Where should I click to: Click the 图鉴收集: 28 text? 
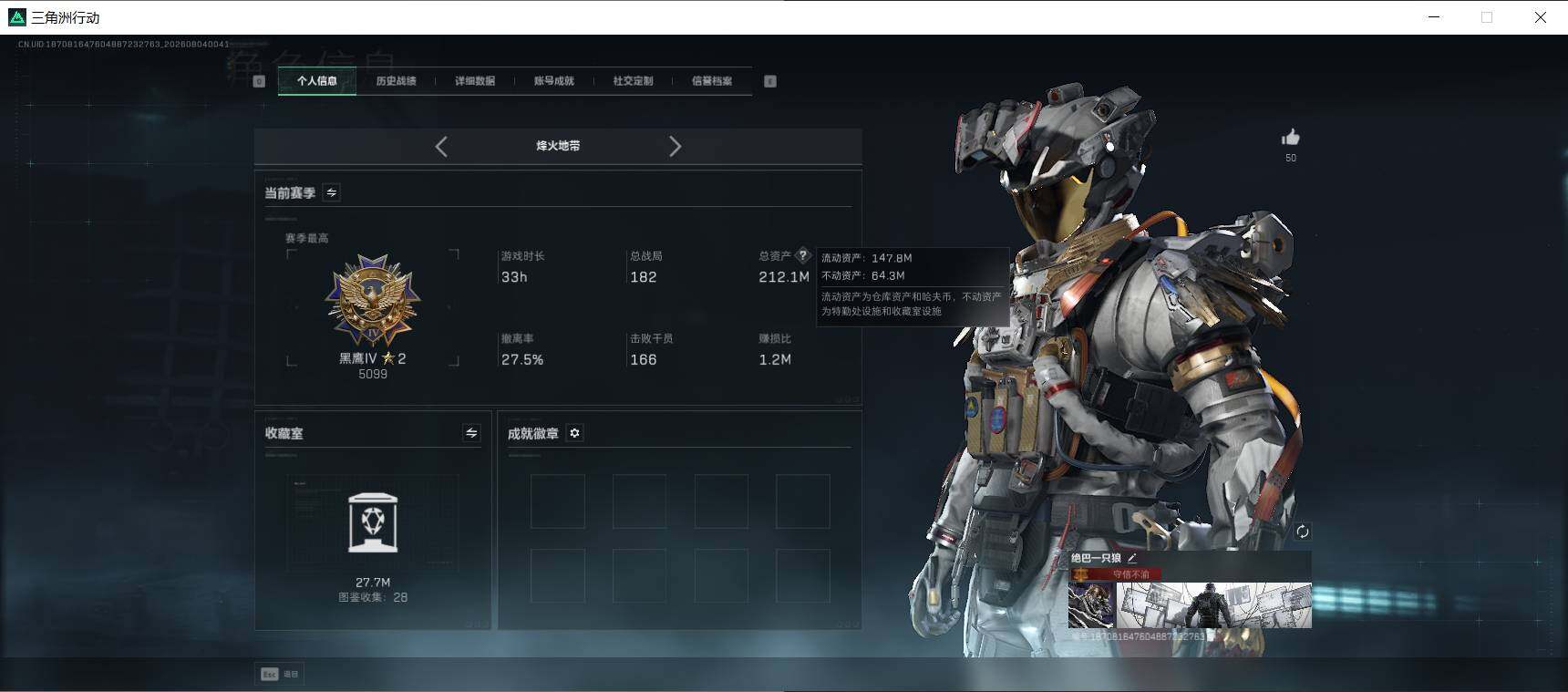(373, 597)
